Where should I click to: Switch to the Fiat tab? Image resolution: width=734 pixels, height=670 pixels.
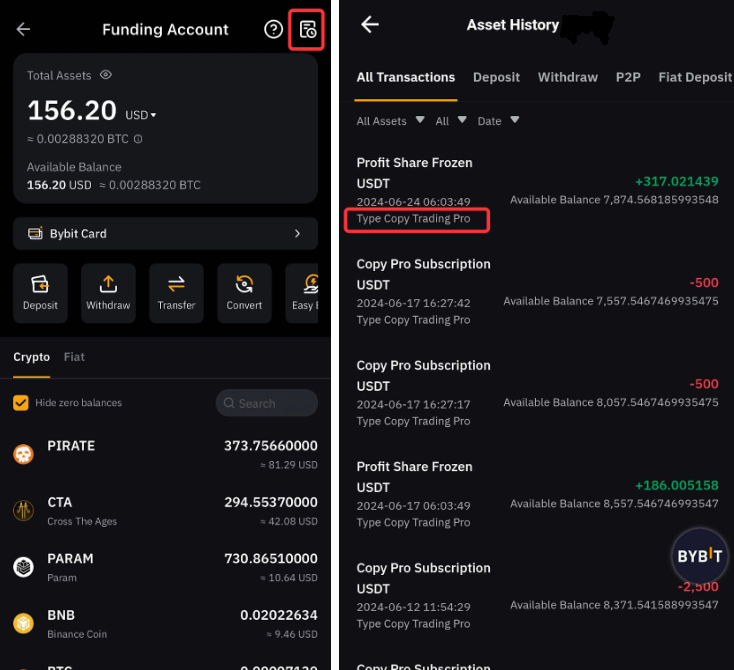[74, 357]
